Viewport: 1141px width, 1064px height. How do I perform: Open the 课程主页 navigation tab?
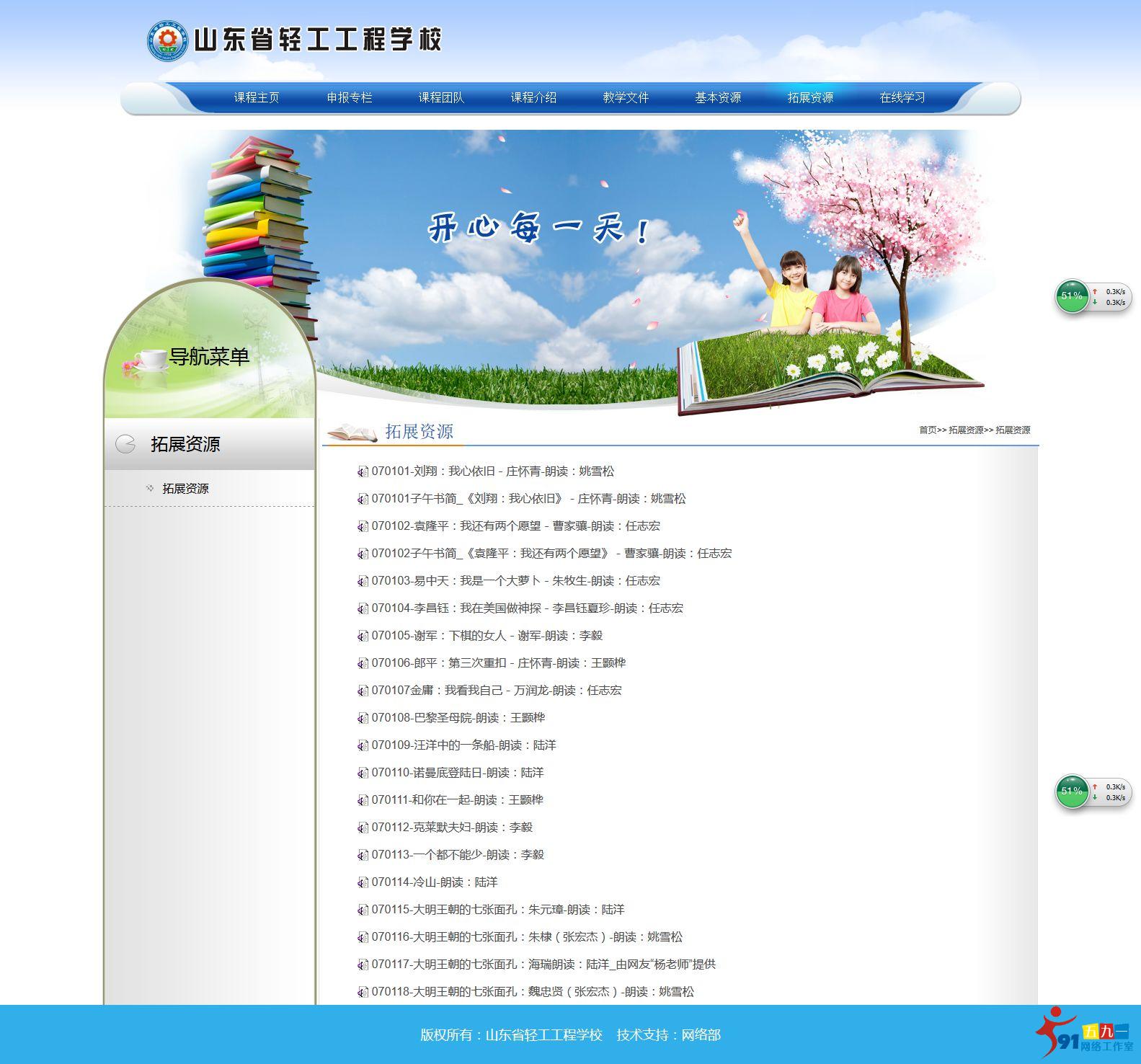257,98
